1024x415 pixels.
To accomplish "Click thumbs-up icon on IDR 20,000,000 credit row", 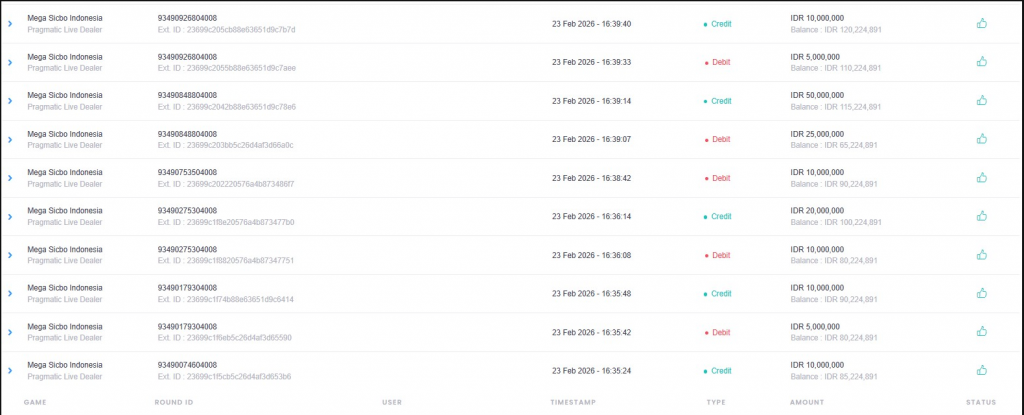I will (x=981, y=216).
